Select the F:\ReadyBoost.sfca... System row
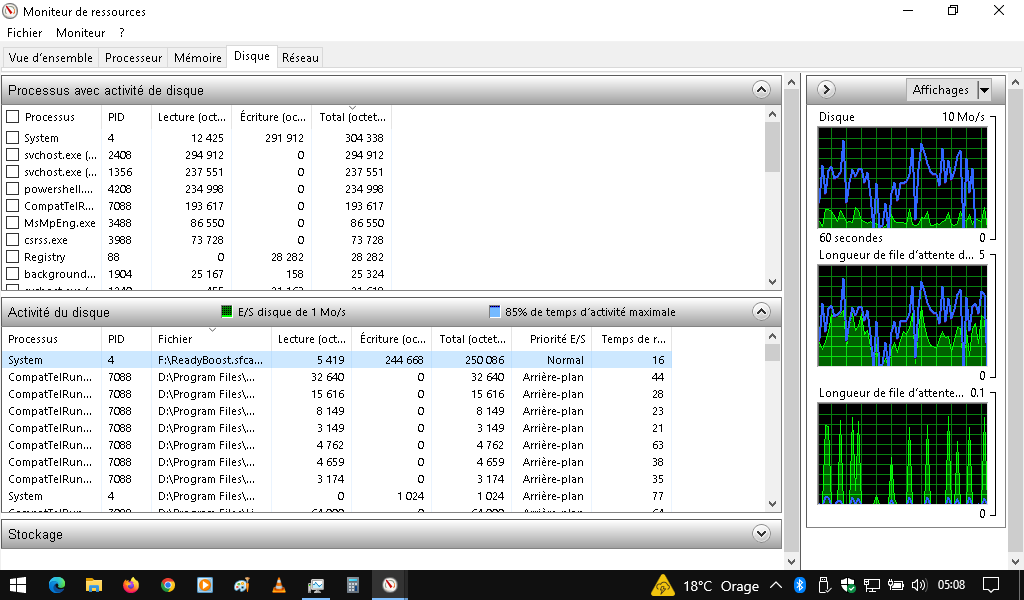The height and width of the screenshot is (600, 1024). click(x=337, y=360)
